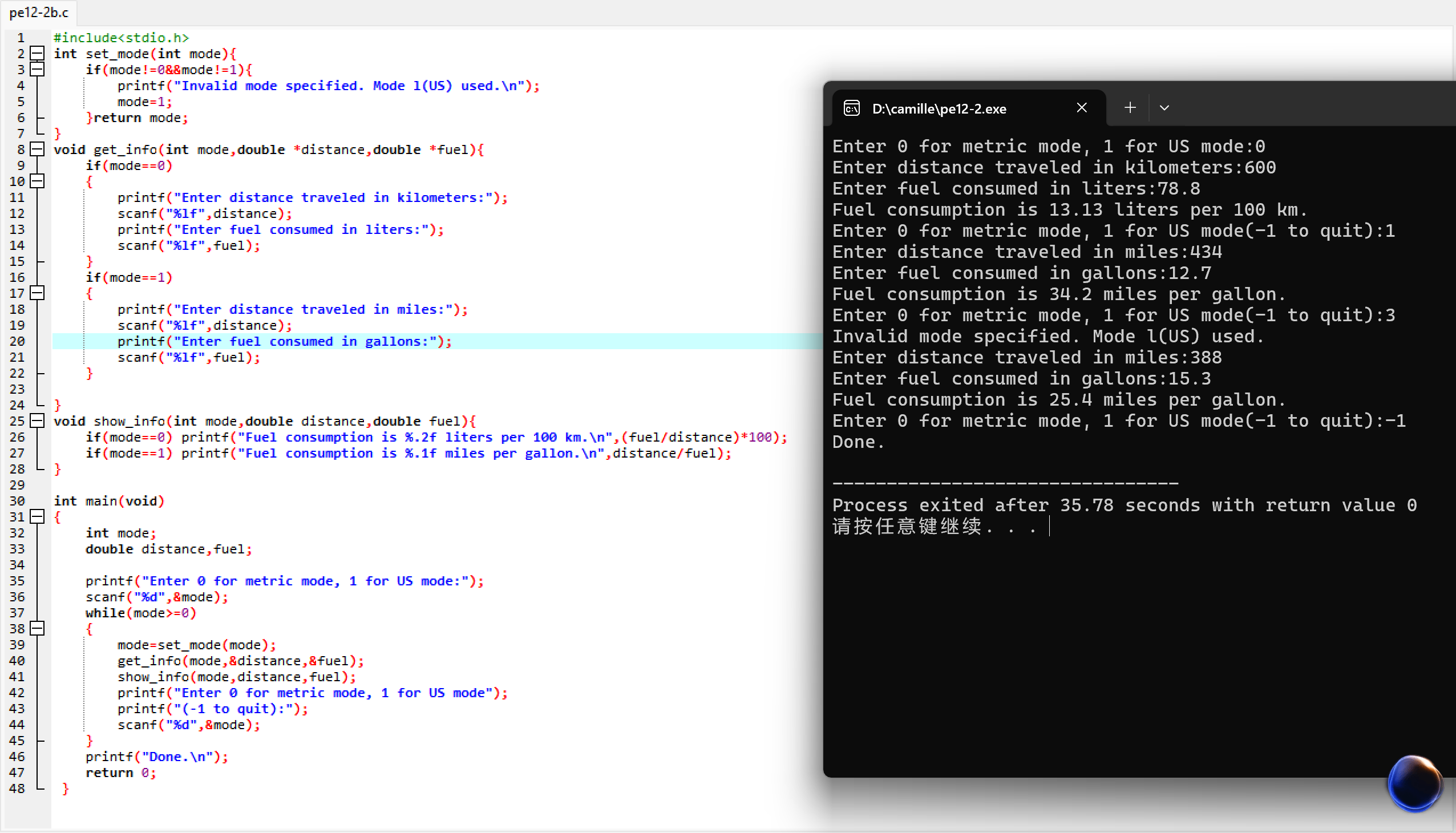This screenshot has height=833, width=1456.
Task: Open a new terminal tab with plus
Action: coord(1130,108)
